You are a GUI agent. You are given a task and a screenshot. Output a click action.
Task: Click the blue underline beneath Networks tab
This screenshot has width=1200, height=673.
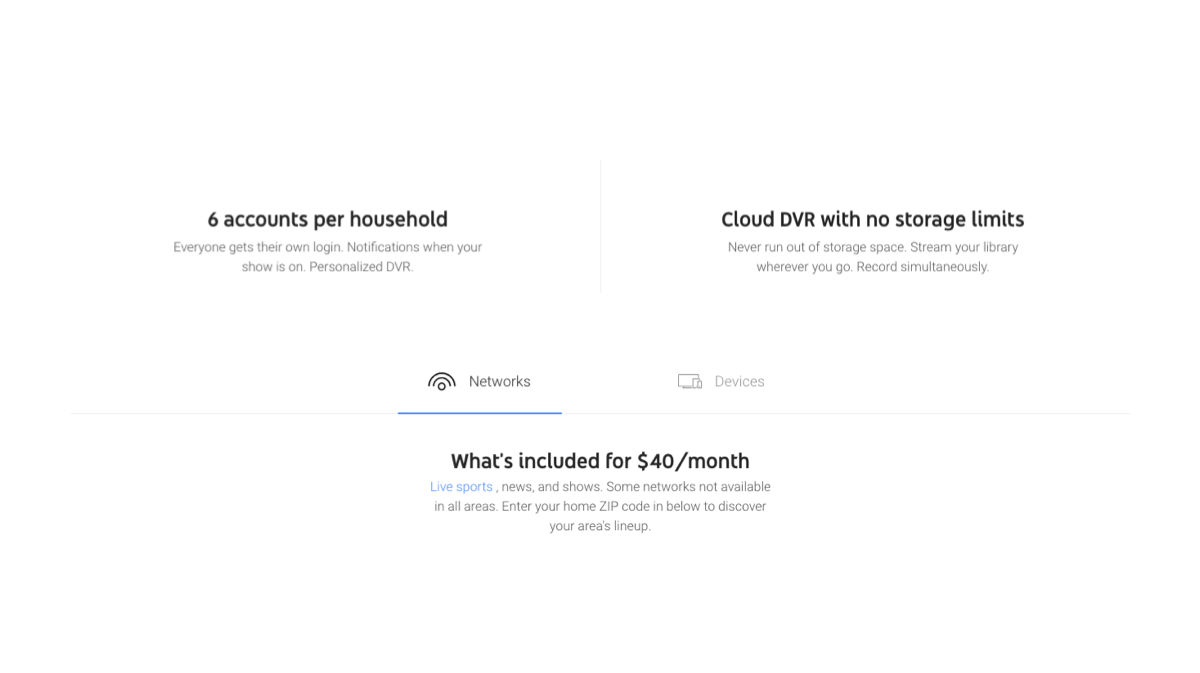[480, 412]
